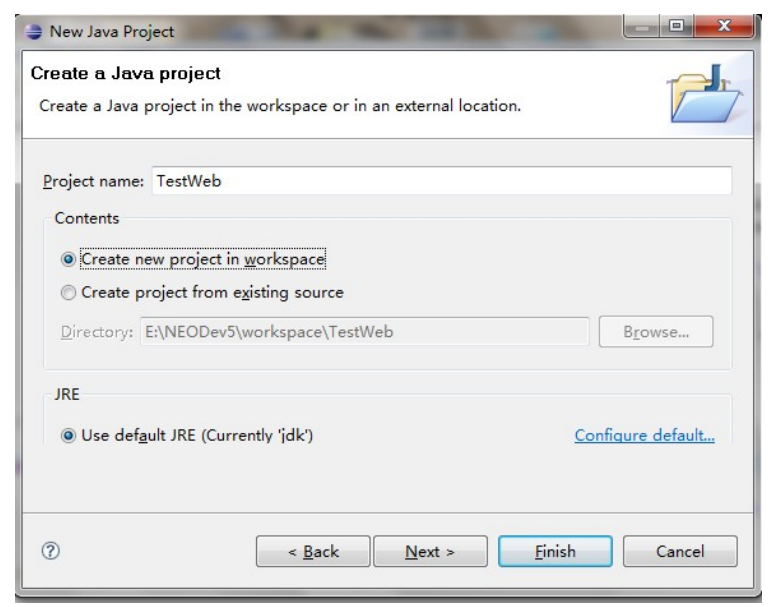Focus the Project name text field
The height and width of the screenshot is (607, 768).
tap(442, 181)
